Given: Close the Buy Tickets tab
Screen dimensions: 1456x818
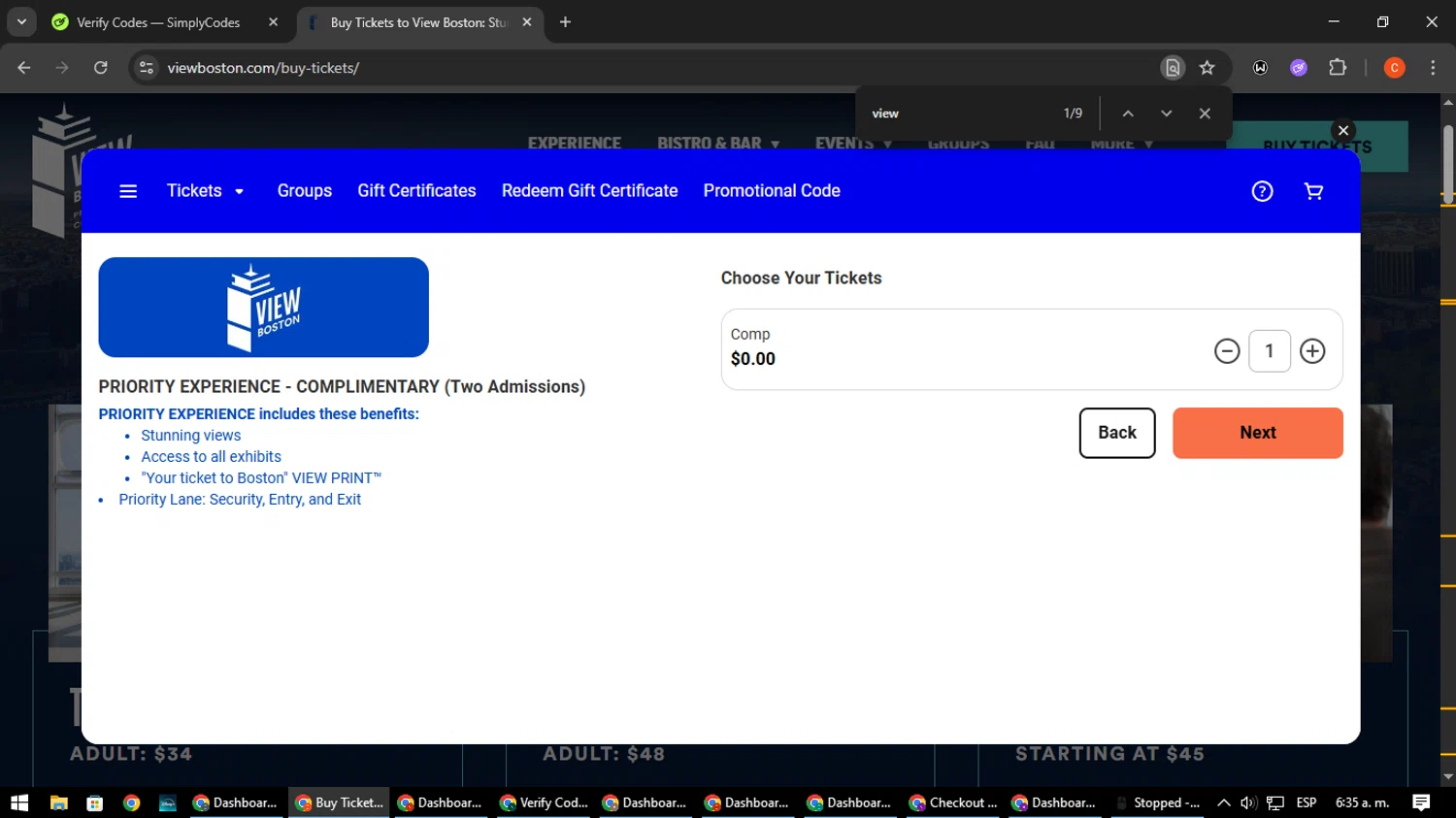Looking at the screenshot, I should pos(527,22).
